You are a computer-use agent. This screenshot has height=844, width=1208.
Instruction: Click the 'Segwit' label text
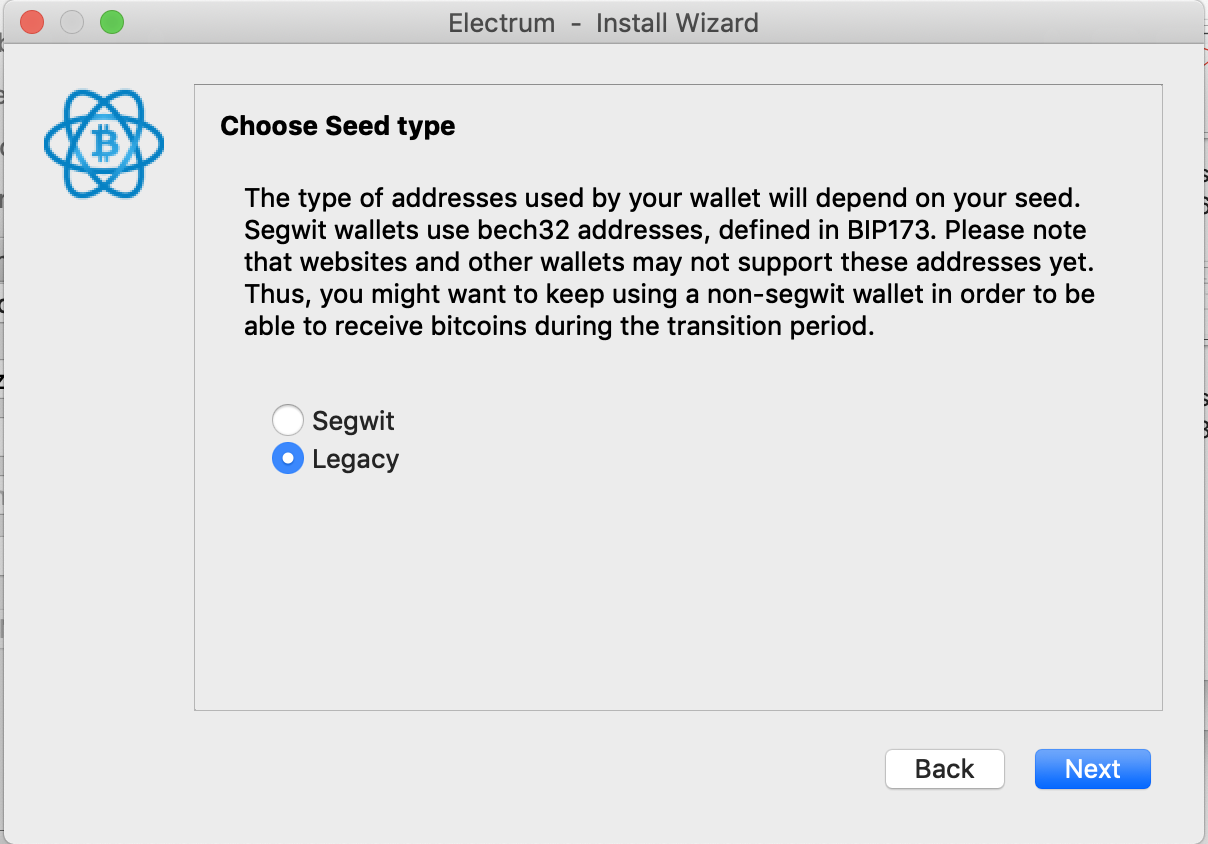(x=352, y=420)
